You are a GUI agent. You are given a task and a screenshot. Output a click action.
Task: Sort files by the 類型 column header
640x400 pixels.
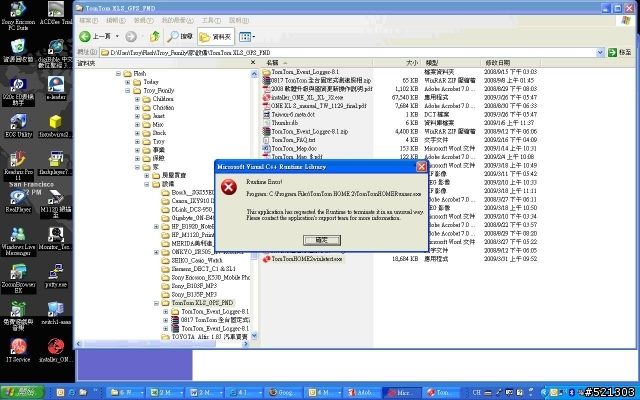451,63
